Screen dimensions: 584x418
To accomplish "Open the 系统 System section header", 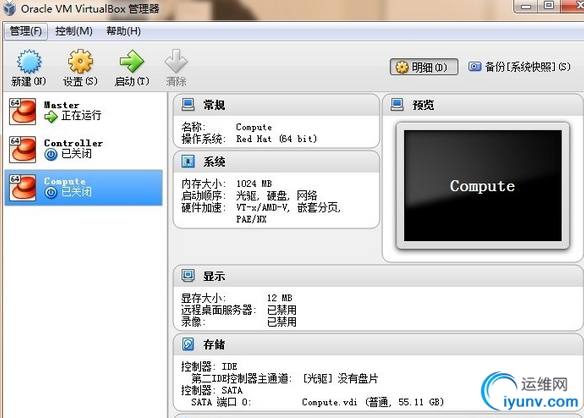I will point(276,162).
